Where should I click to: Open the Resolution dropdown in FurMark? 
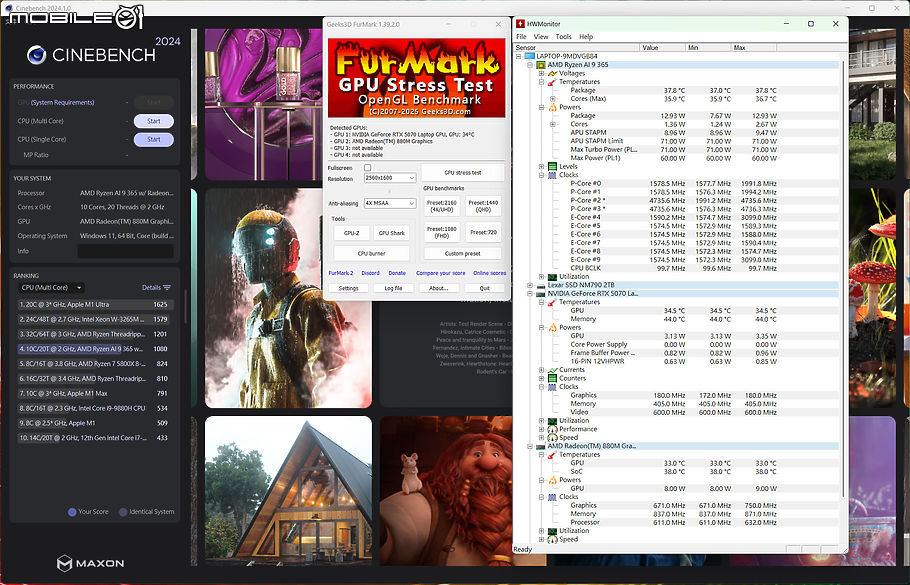[x=390, y=178]
